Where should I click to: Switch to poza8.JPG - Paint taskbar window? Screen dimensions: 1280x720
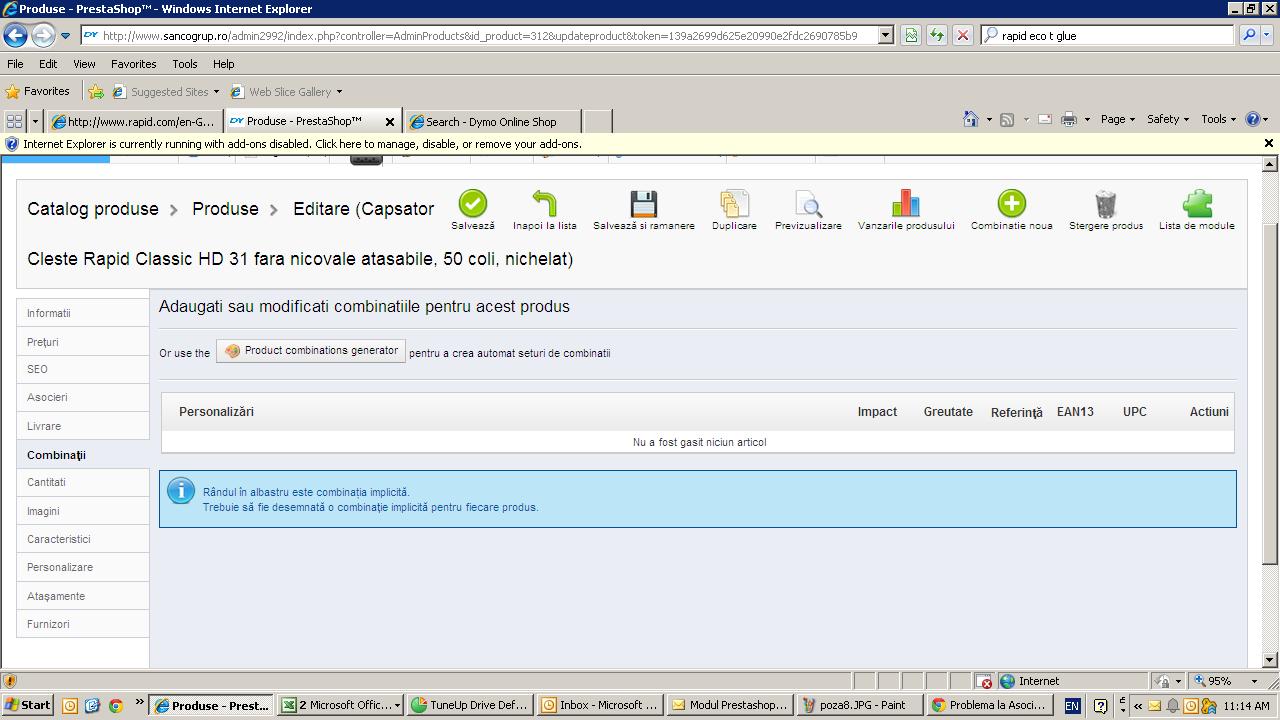click(860, 705)
